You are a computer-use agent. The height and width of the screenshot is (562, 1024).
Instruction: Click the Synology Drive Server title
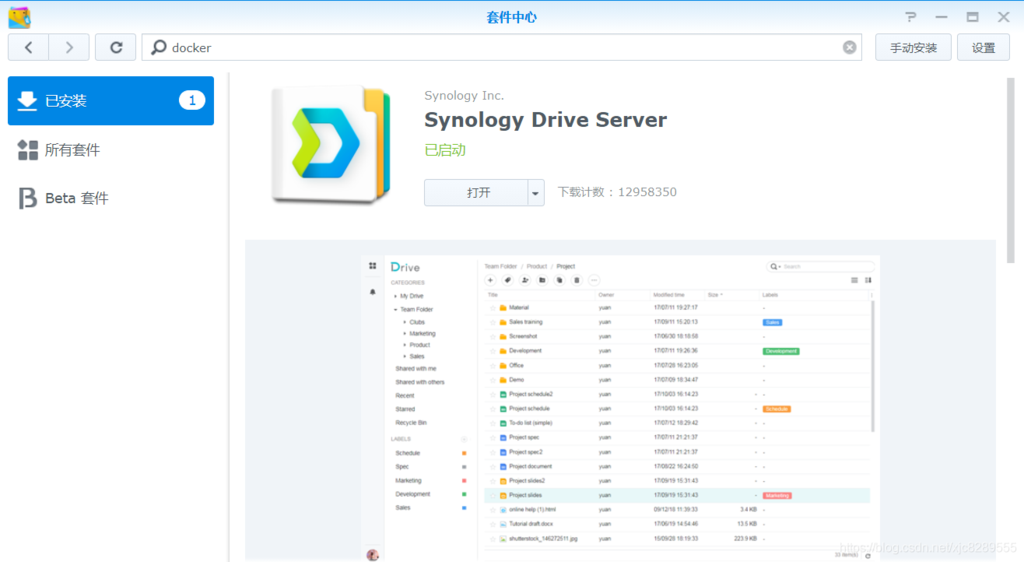545,120
